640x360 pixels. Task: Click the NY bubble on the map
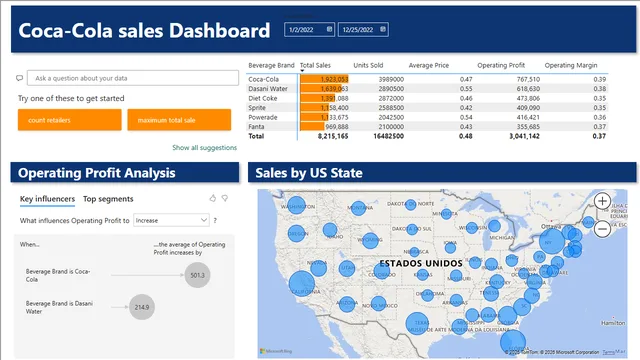click(x=552, y=242)
